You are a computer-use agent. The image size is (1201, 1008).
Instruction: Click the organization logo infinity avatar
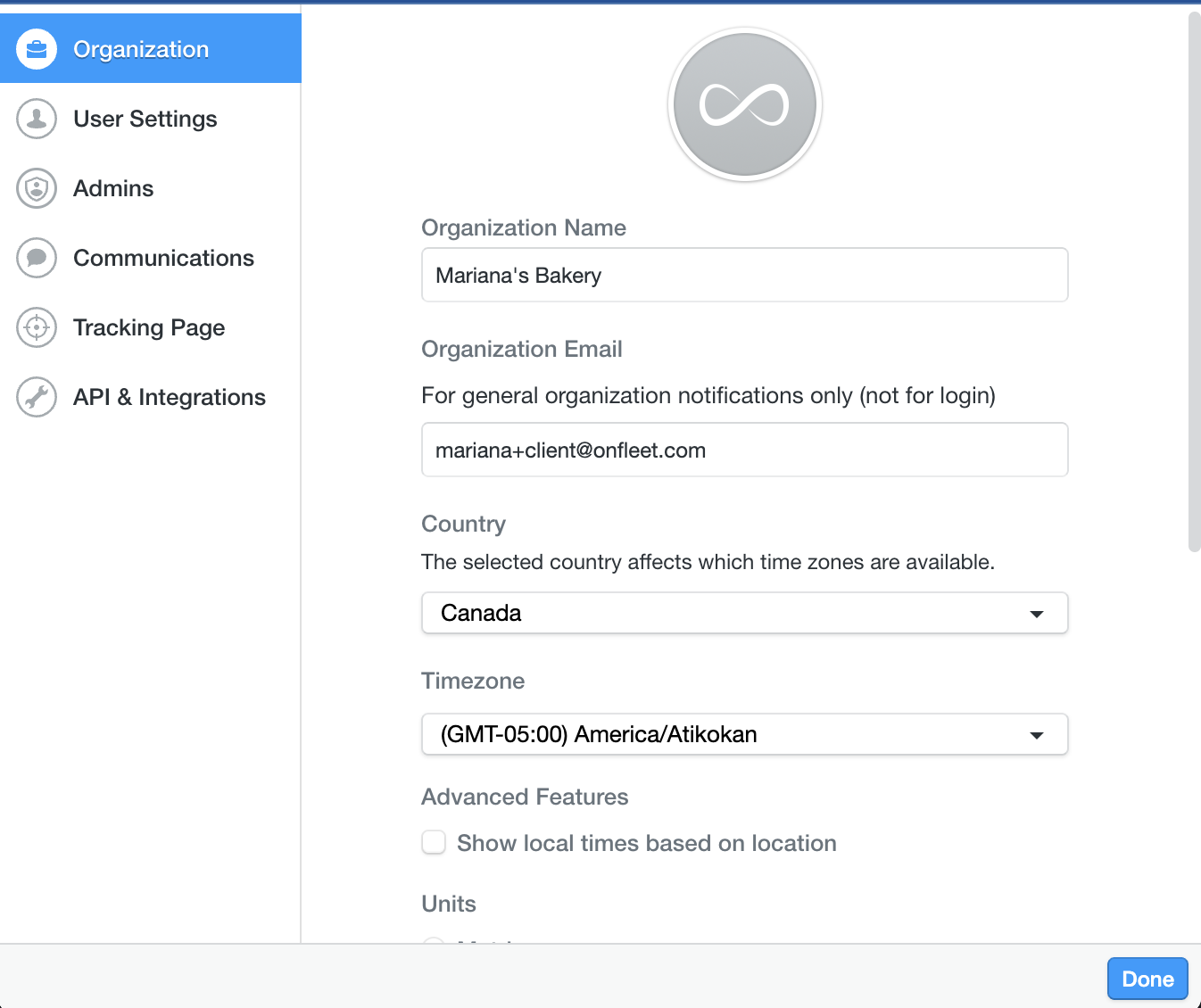click(x=745, y=104)
